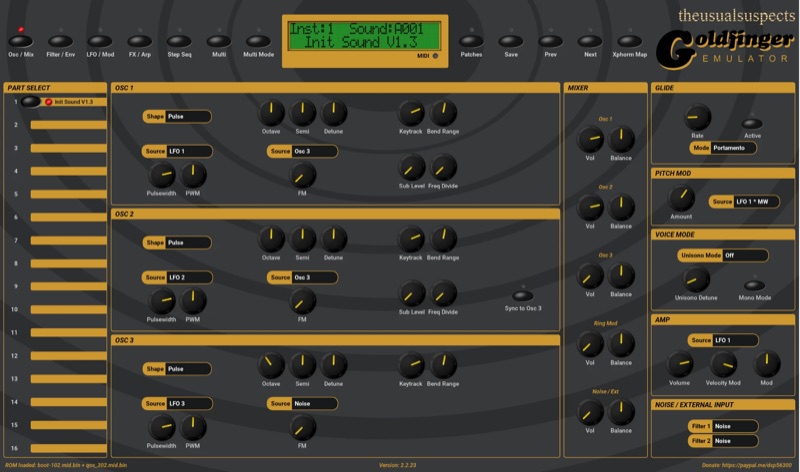Viewport: 800px width, 472px height.
Task: Toggle Mono Mode in Voice Mode
Action: tap(755, 285)
